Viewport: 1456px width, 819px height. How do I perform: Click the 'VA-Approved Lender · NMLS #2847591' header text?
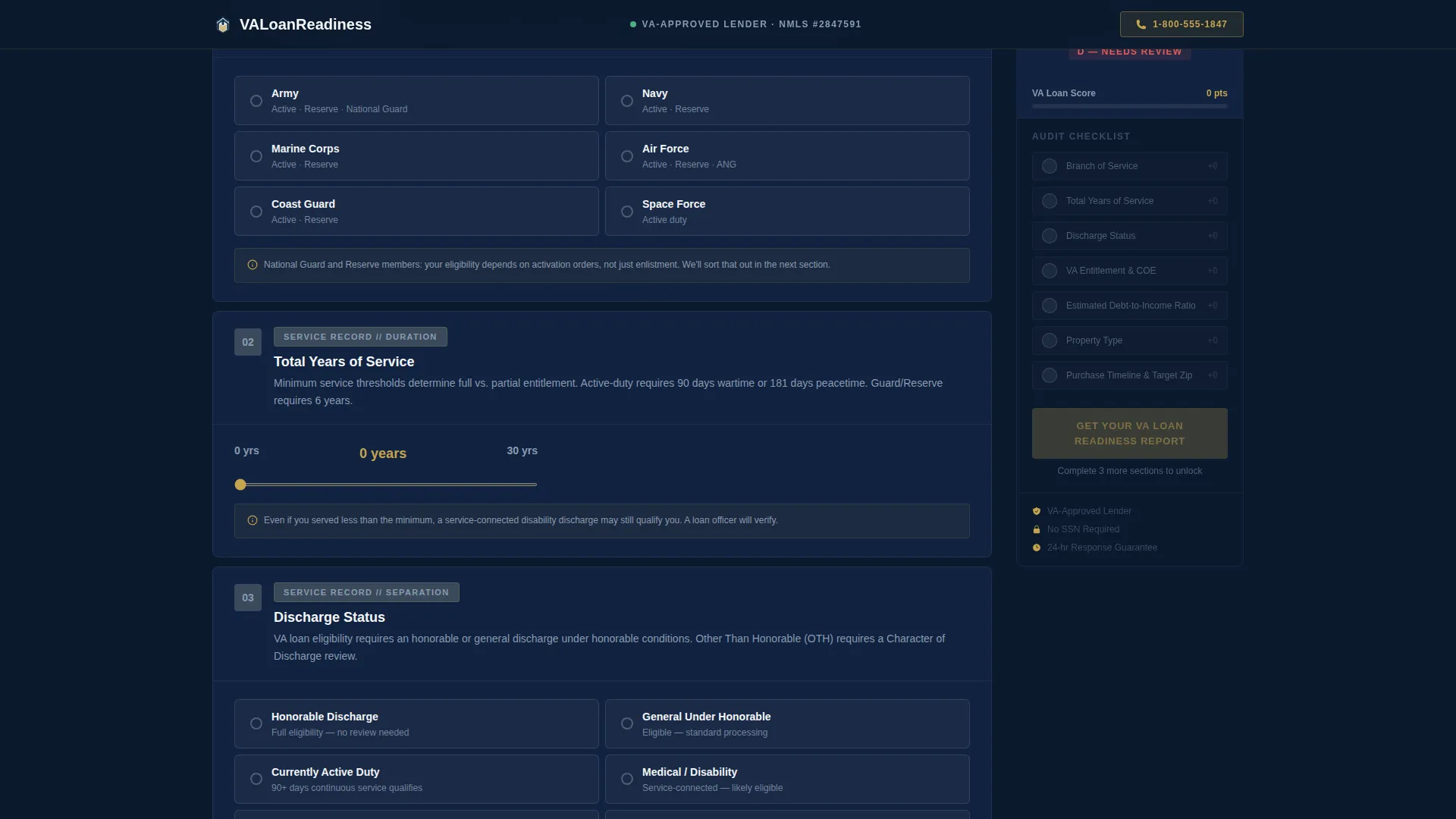coord(752,25)
